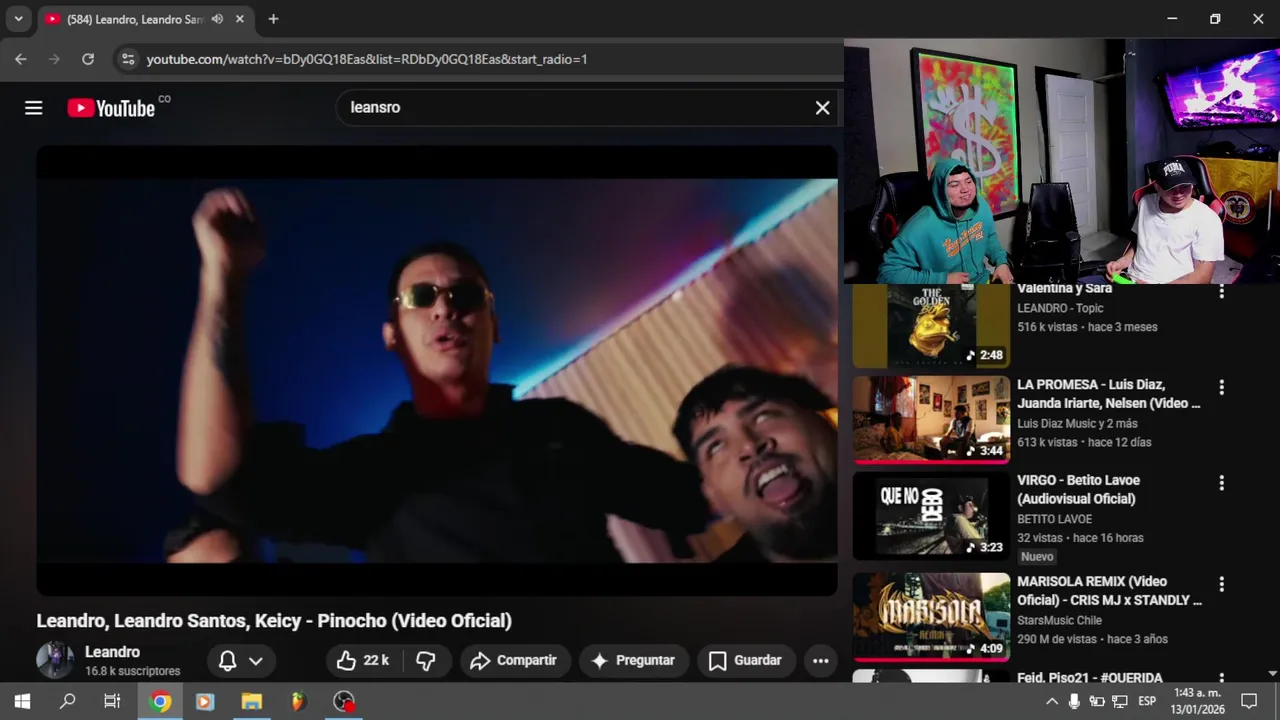Viewport: 1280px width, 720px height.
Task: Expand the notification preferences chevron
Action: 256,661
